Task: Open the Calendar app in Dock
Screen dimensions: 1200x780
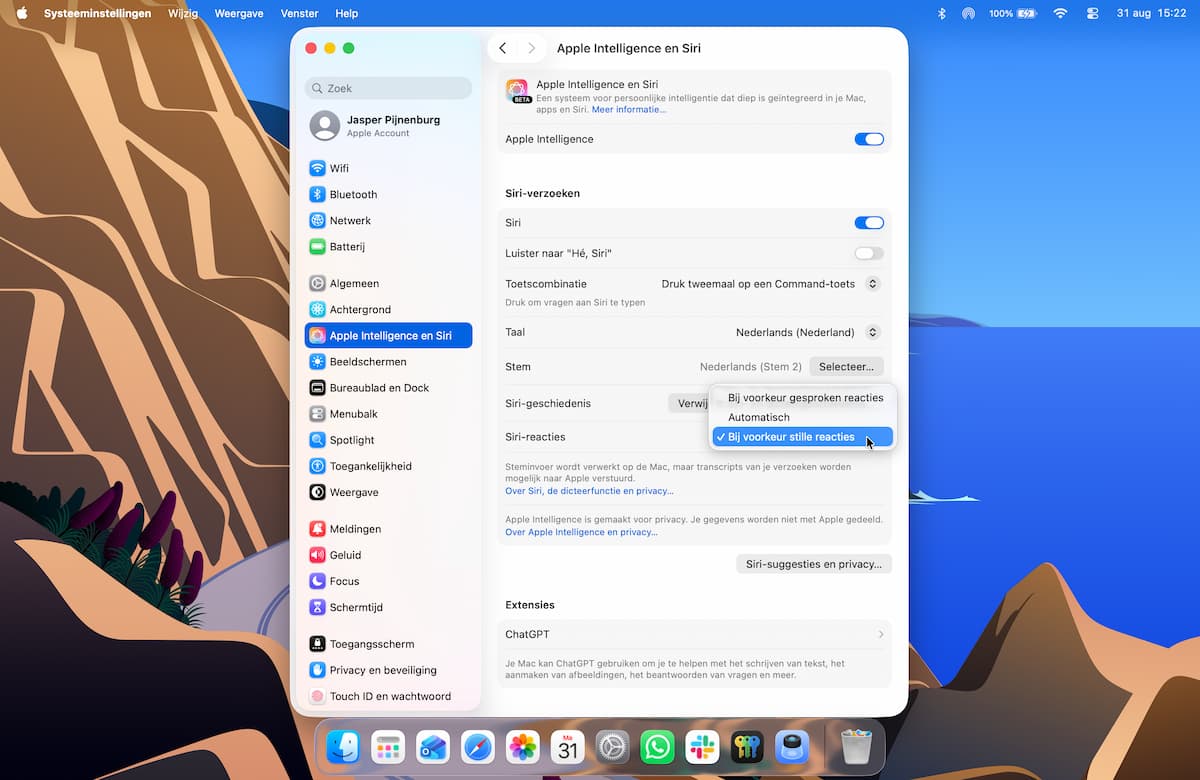Action: coord(568,746)
